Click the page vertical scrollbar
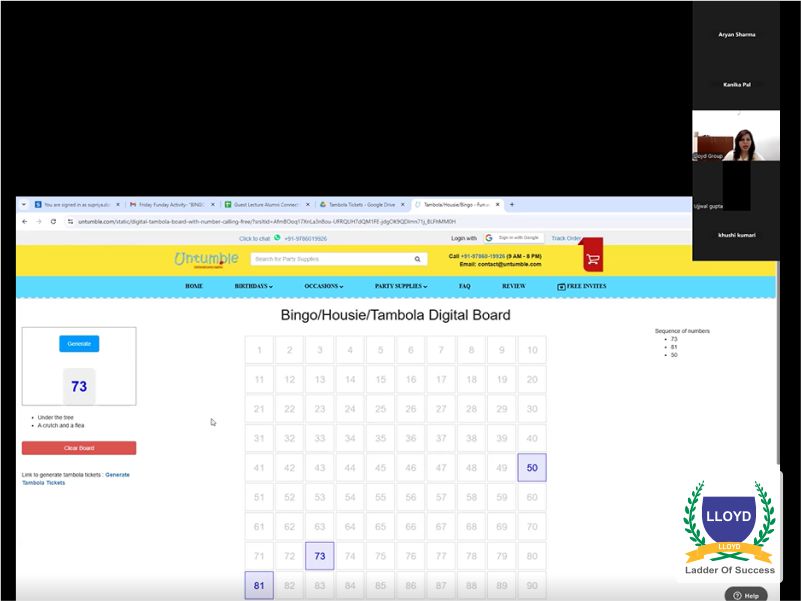The height and width of the screenshot is (601, 801). pos(778,363)
